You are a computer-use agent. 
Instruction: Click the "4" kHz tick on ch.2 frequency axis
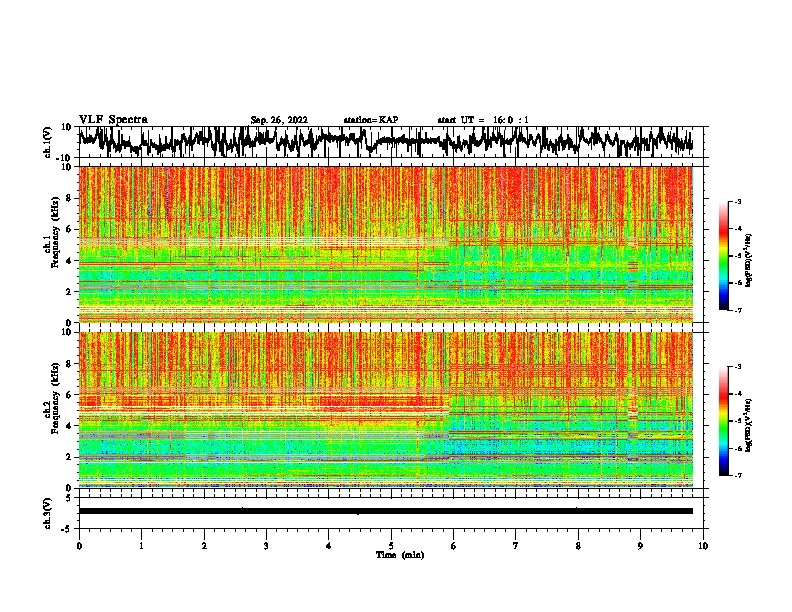tap(69, 426)
